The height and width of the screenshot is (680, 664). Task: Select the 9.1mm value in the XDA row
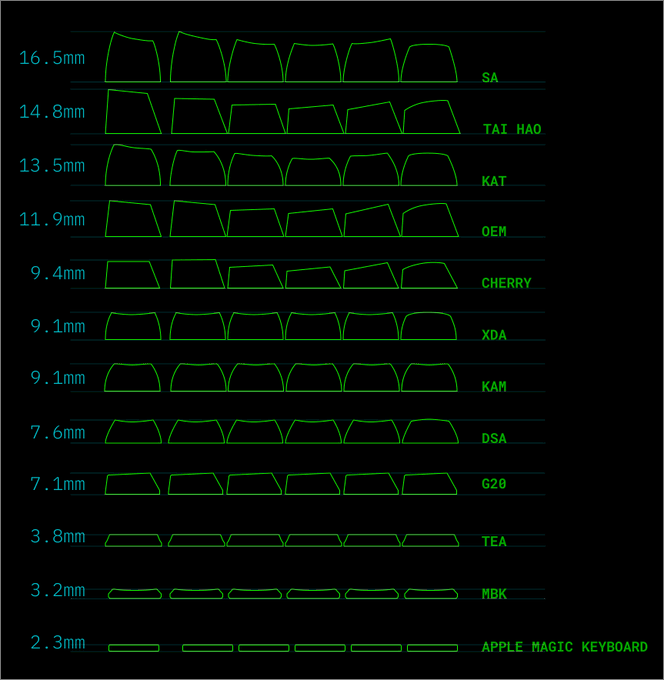[58, 326]
